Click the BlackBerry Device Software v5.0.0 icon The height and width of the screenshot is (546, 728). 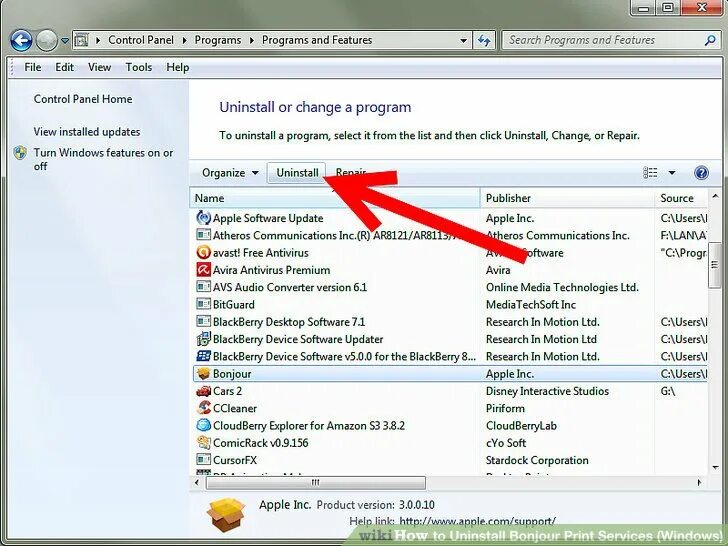203,356
